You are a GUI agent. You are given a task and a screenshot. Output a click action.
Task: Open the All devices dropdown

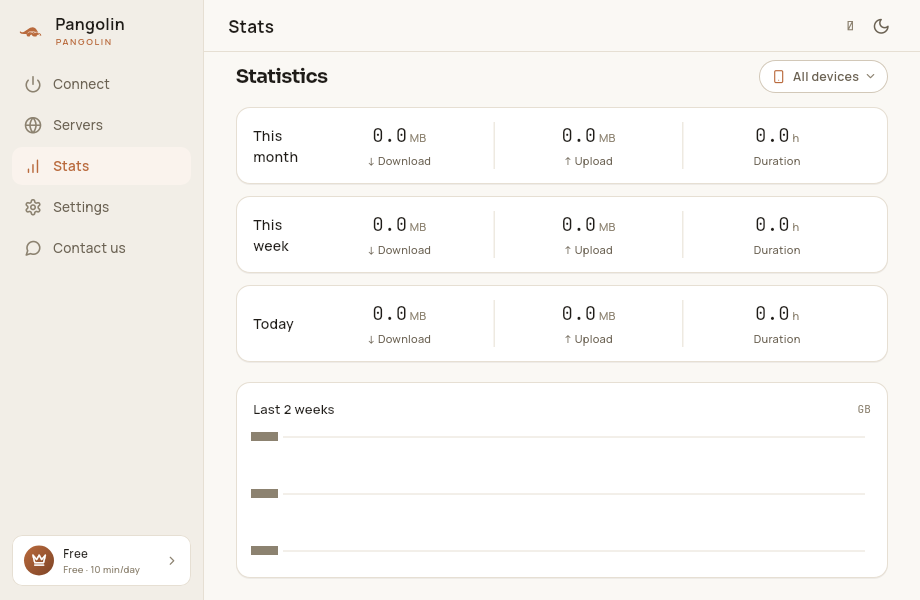point(823,77)
